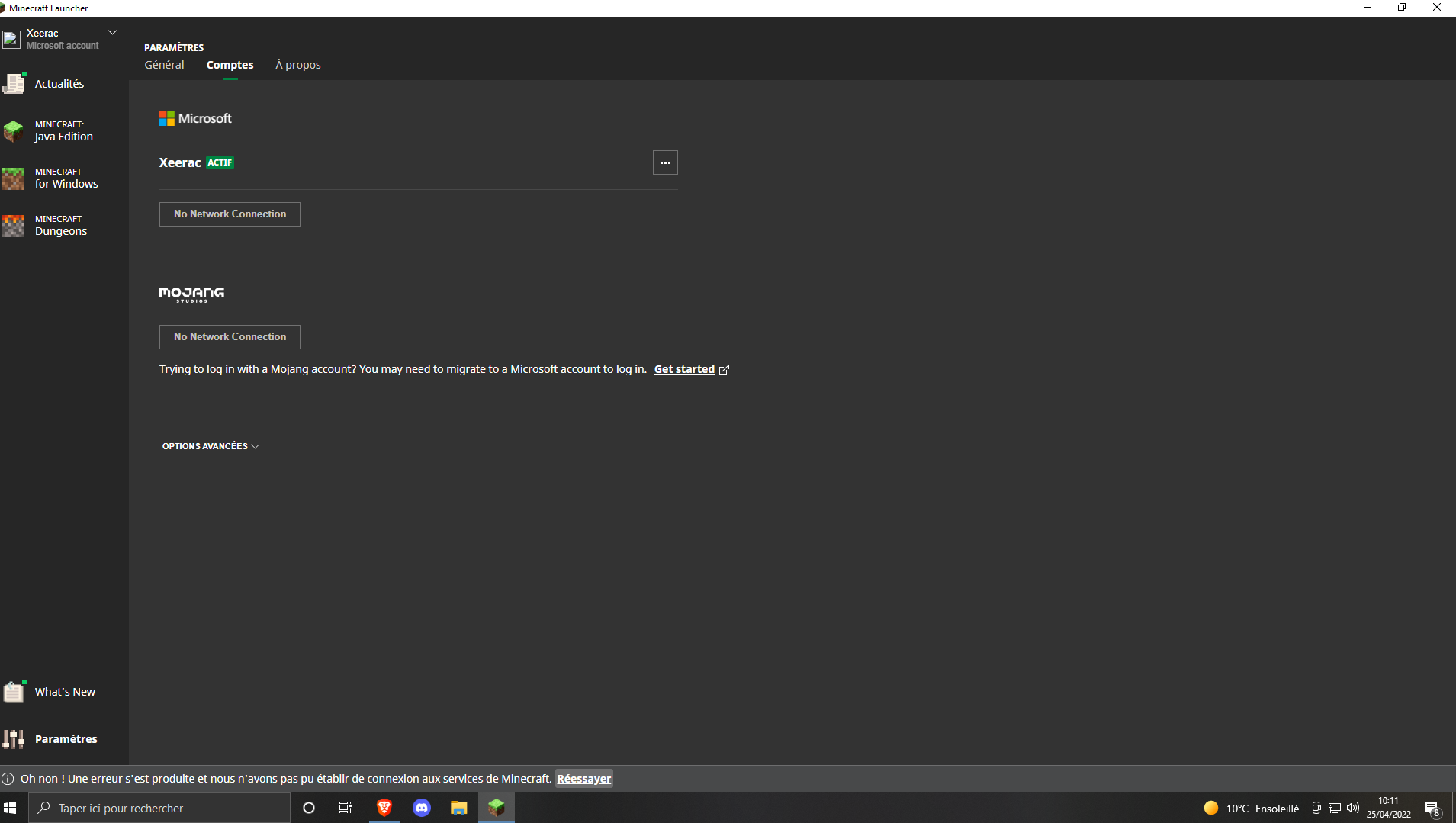Follow the Get started migration link

tap(684, 369)
